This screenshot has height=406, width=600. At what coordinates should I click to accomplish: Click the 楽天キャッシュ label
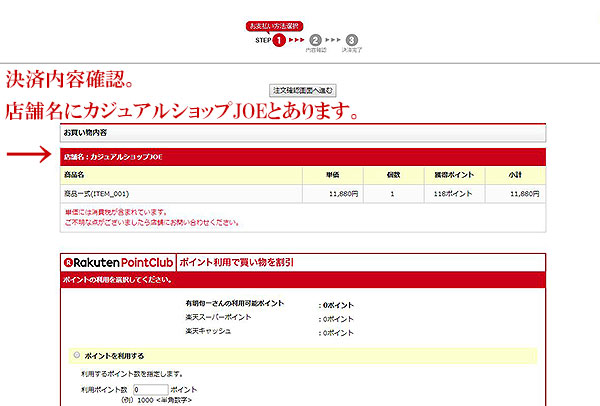coord(208,331)
